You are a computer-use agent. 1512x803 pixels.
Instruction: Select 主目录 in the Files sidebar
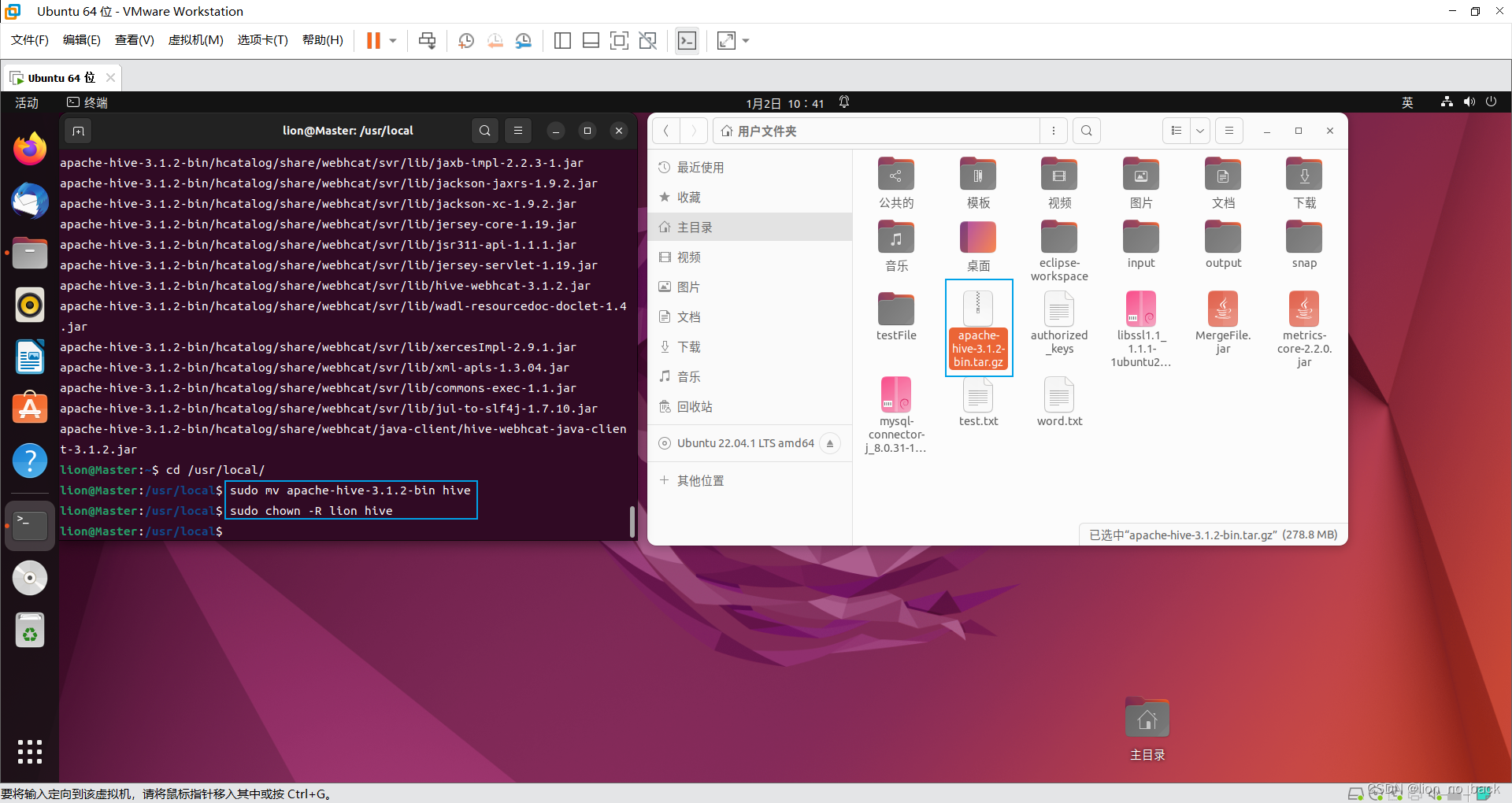point(750,227)
